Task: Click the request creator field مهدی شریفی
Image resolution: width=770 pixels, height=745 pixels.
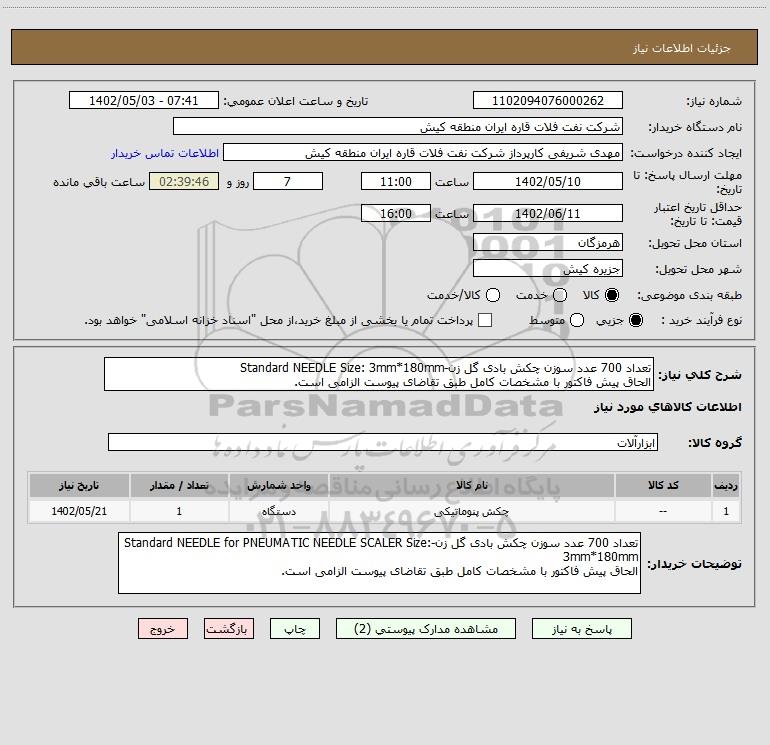Action: click(x=423, y=152)
